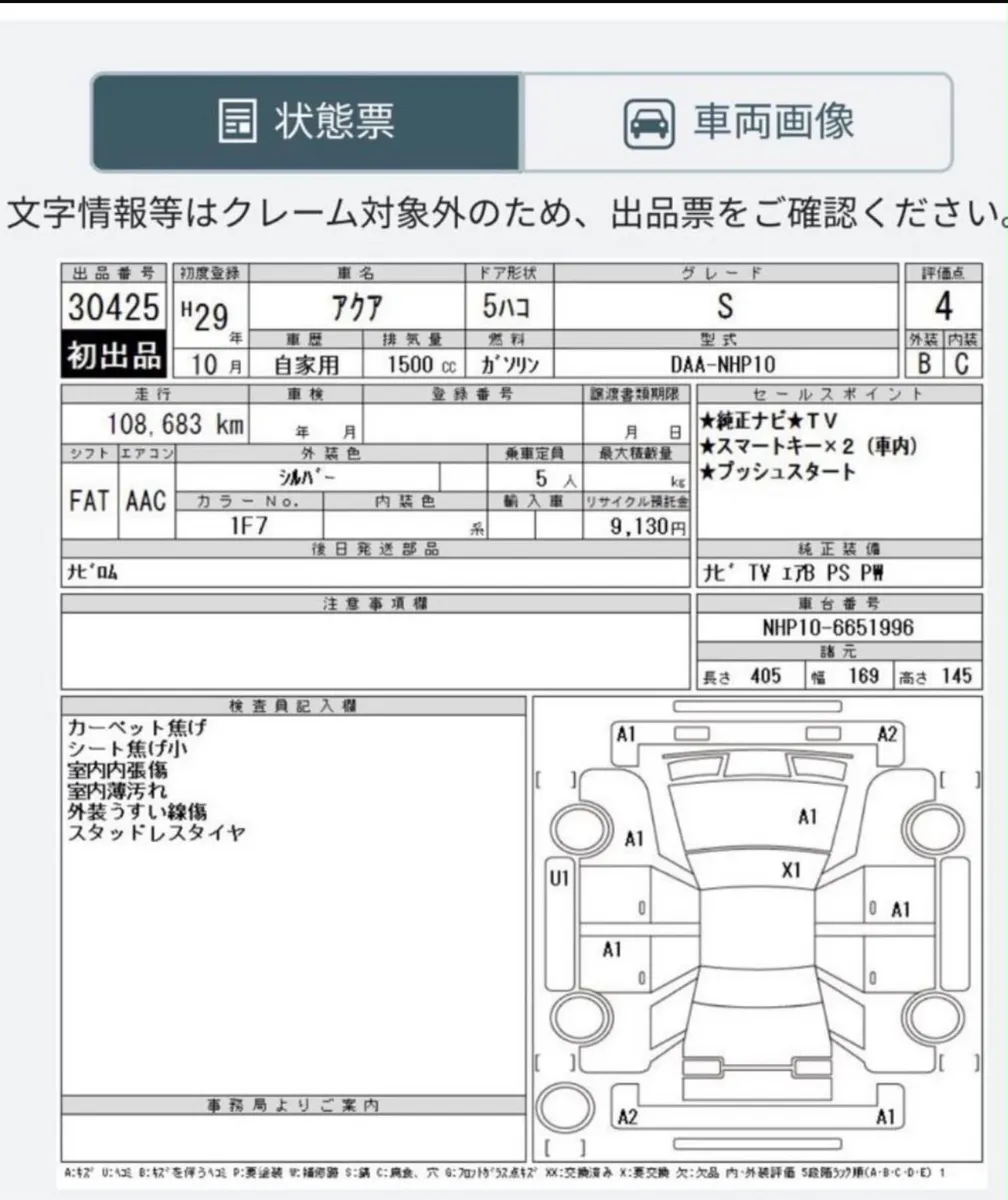The height and width of the screenshot is (1200, 1008).
Task: Select the 室内薄汚れ inspector note
Action: pyautogui.click(x=116, y=791)
